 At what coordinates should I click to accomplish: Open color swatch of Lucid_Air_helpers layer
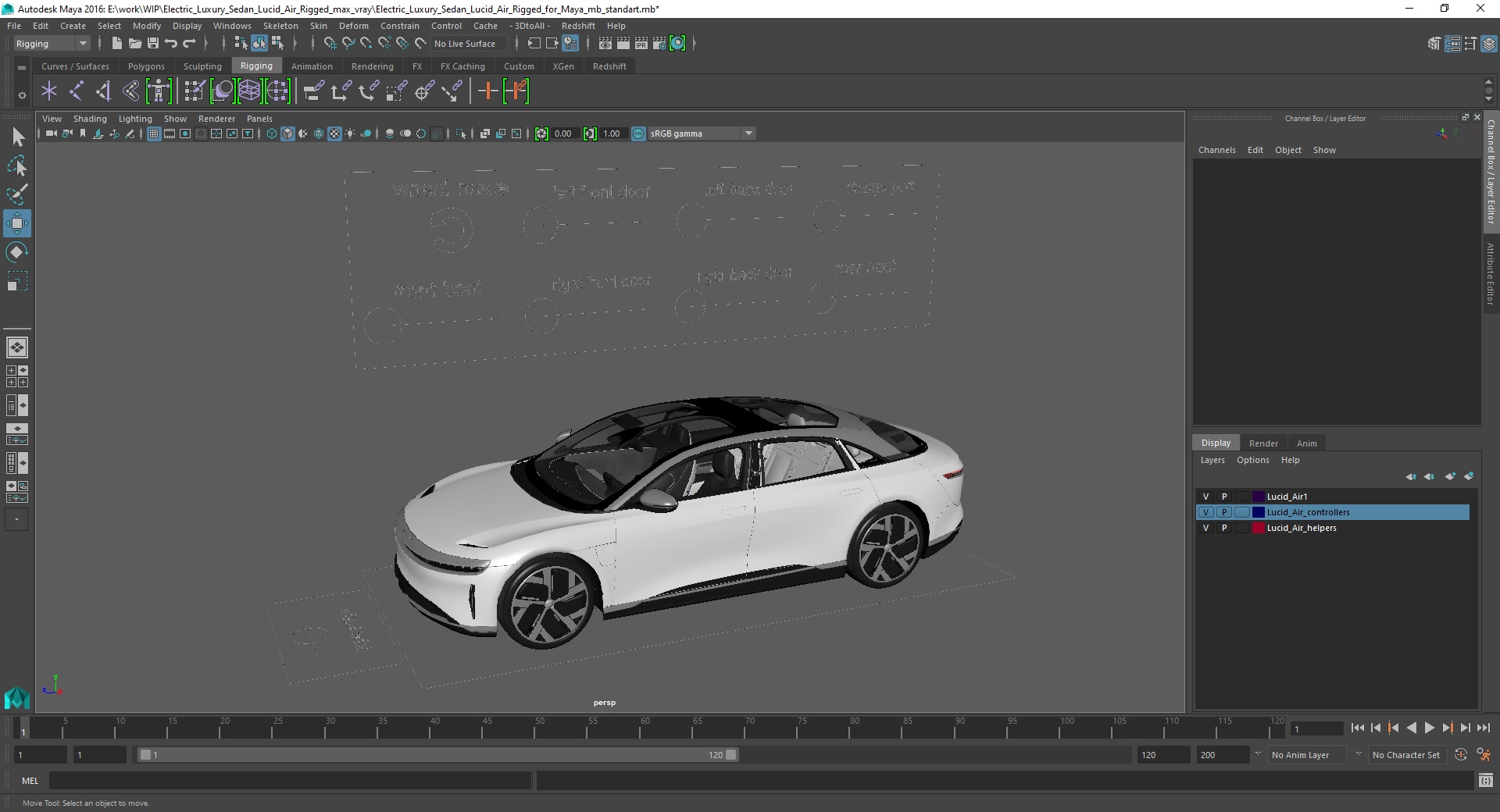[1259, 528]
